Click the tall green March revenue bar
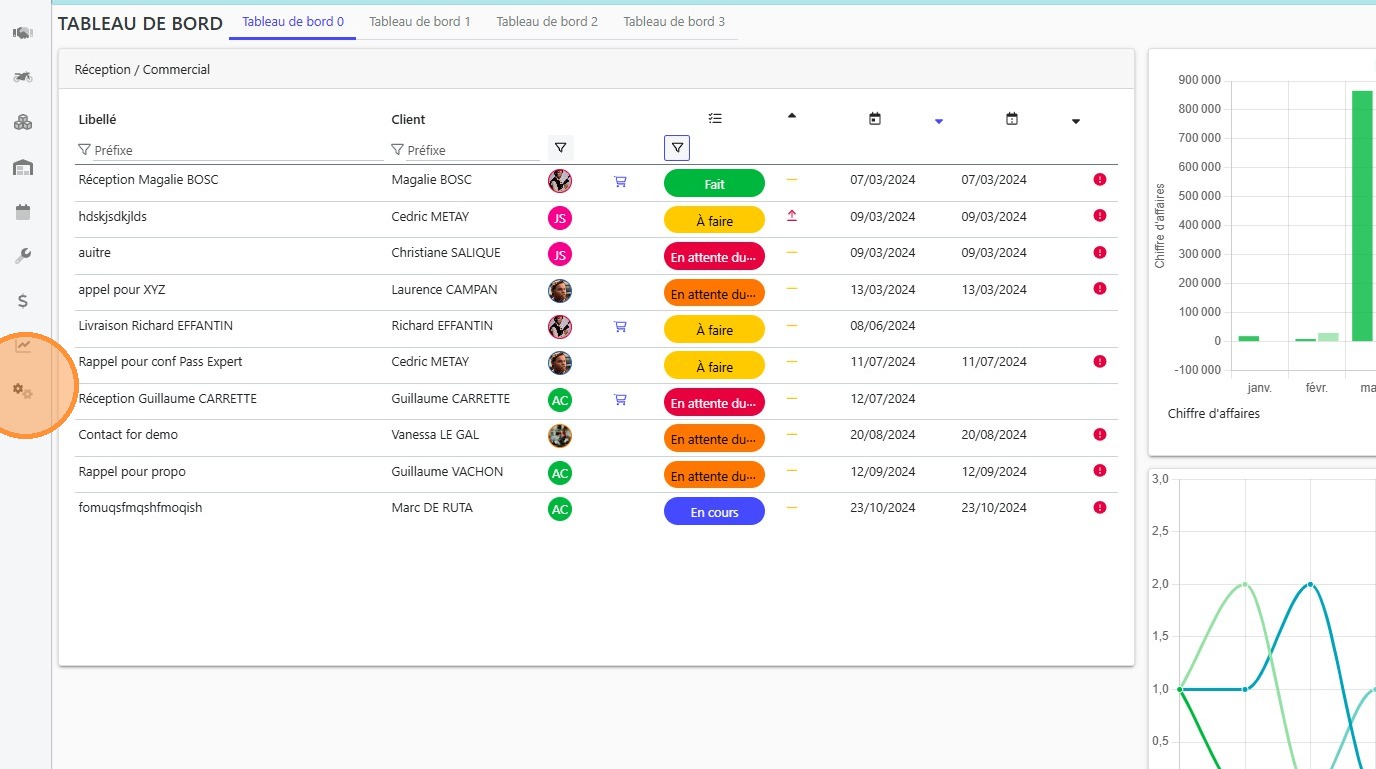Screen dimensions: 1376x769 [1362, 215]
